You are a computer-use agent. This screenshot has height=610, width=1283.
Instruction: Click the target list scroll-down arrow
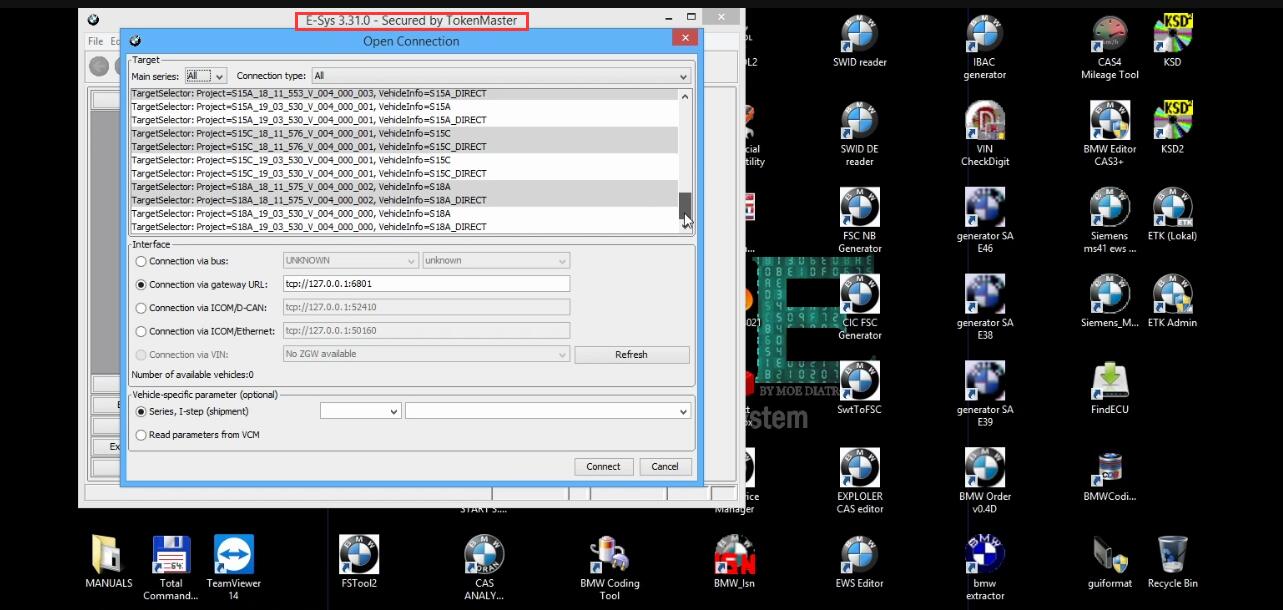click(x=685, y=226)
